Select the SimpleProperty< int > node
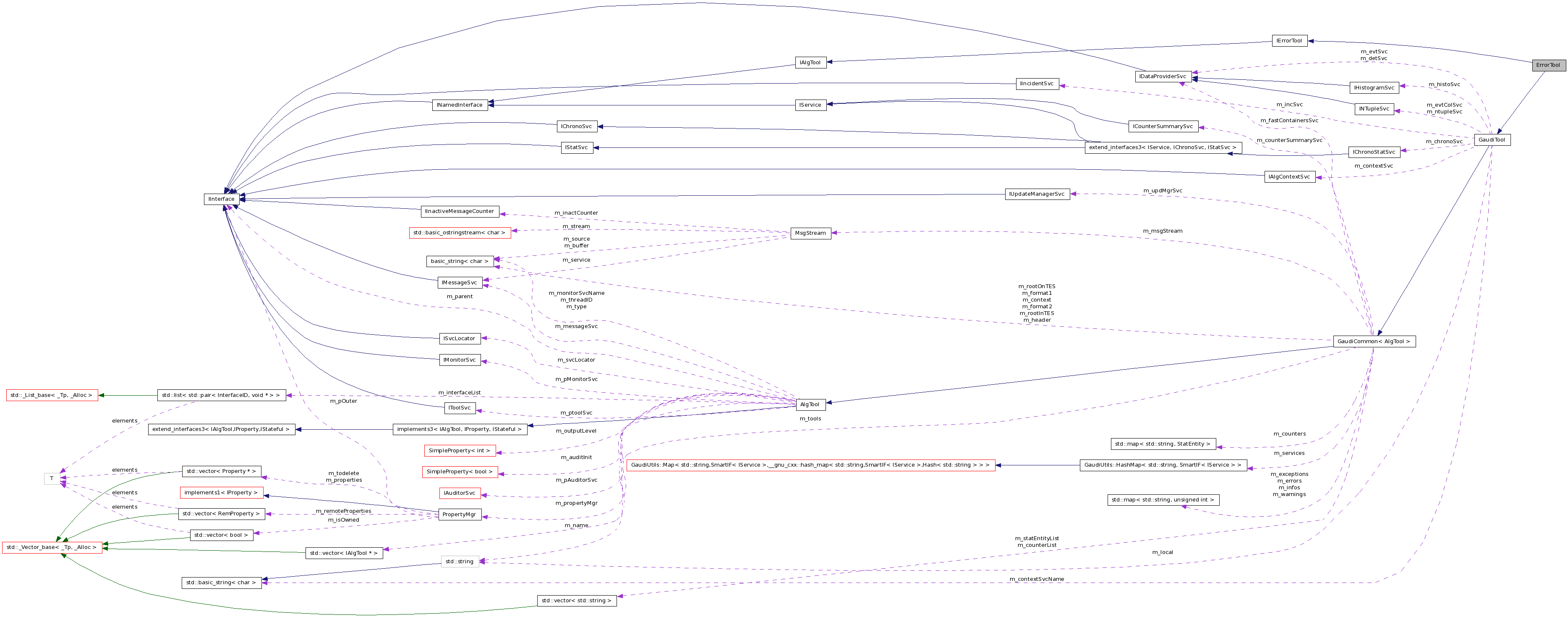This screenshot has height=617, width=1568. (x=461, y=451)
